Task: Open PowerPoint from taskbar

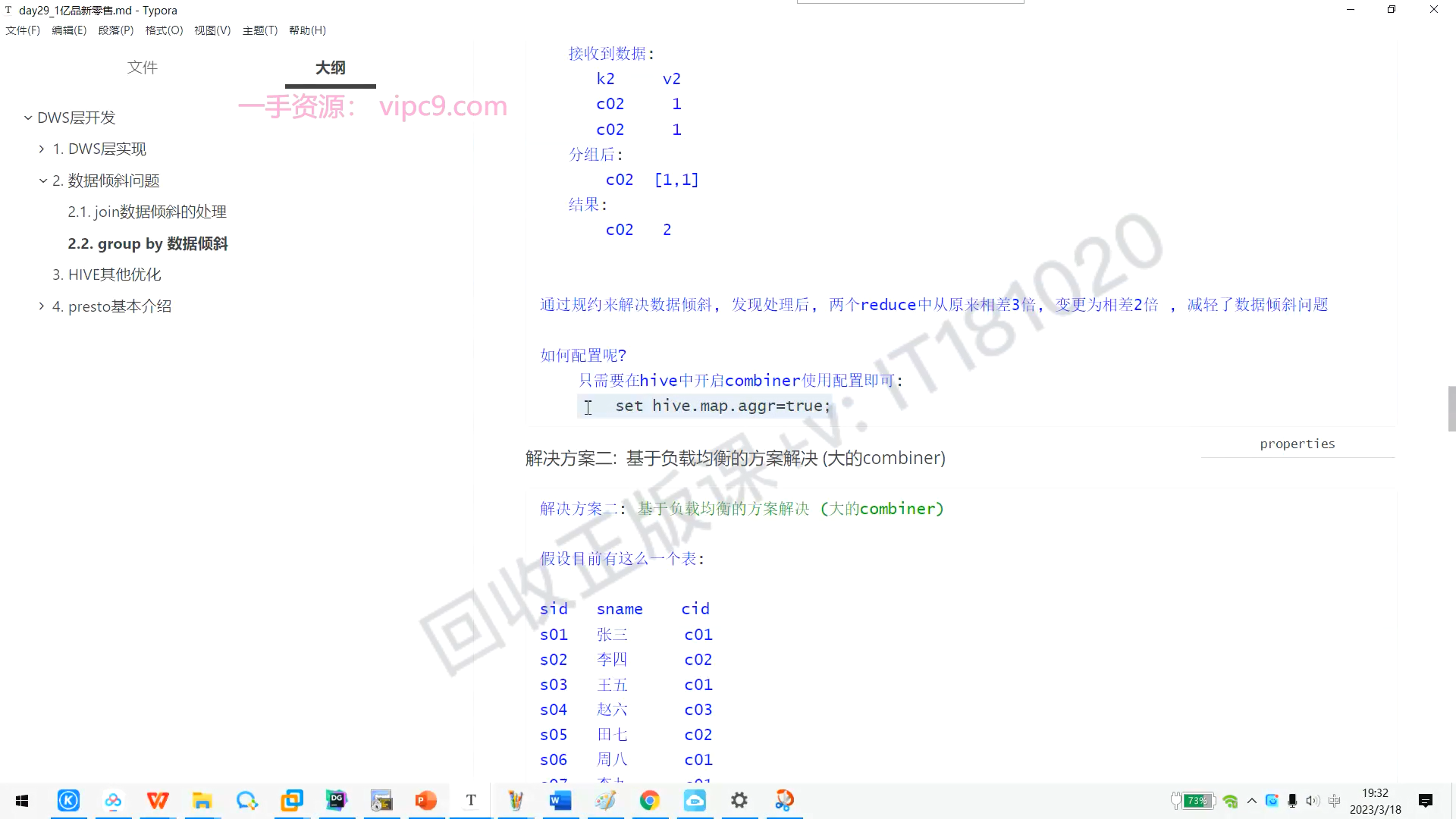Action: click(x=426, y=801)
